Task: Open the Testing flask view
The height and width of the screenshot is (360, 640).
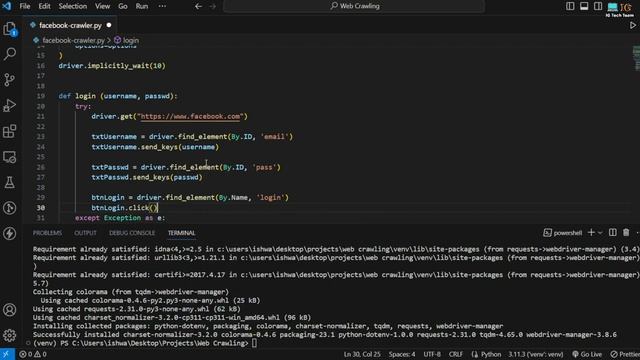Action: pos(10,182)
